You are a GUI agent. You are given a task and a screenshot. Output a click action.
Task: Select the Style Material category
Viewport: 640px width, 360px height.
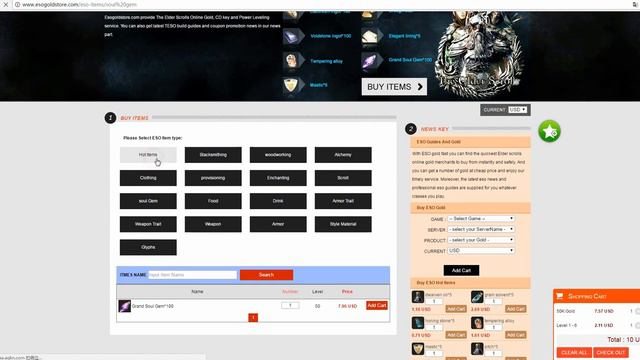pyautogui.click(x=343, y=224)
